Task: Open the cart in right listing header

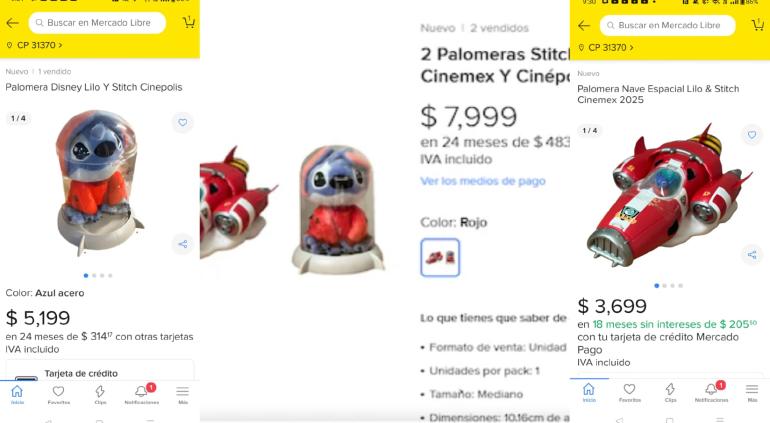Action: coord(758,25)
